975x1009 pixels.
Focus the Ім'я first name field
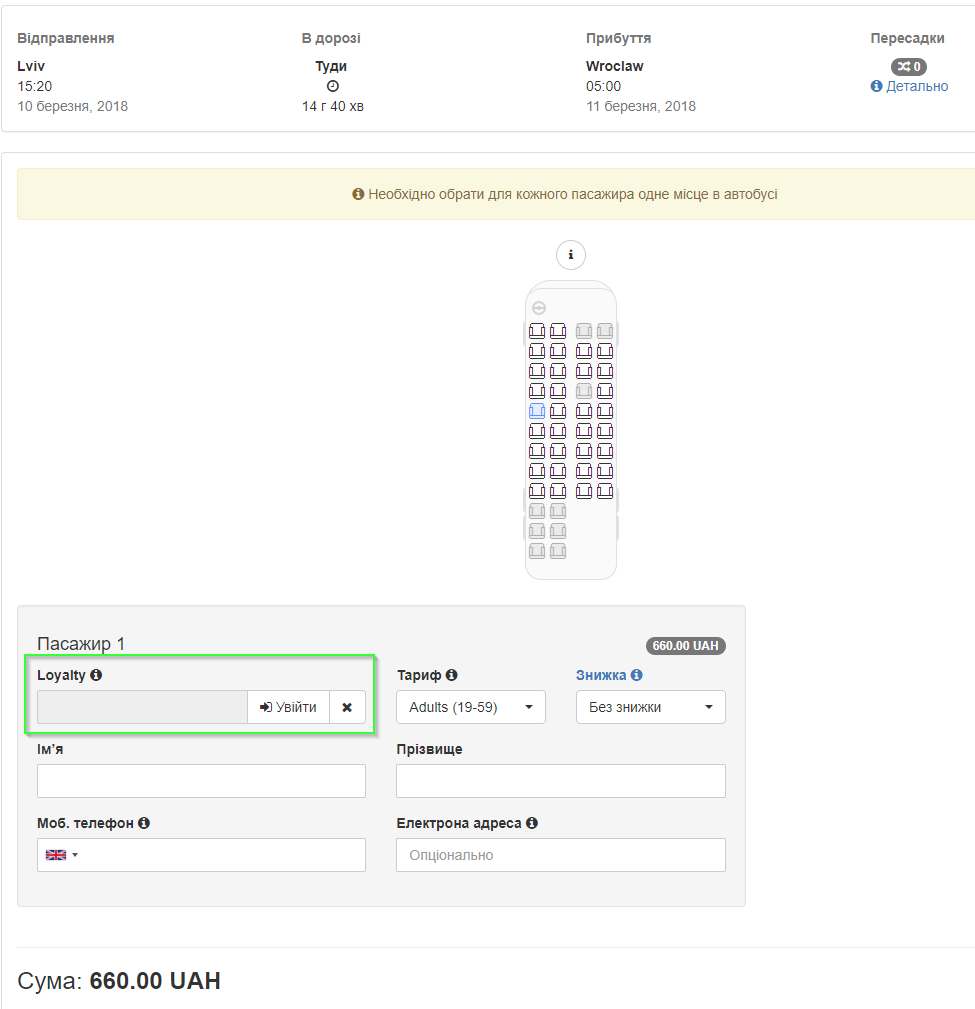[201, 781]
